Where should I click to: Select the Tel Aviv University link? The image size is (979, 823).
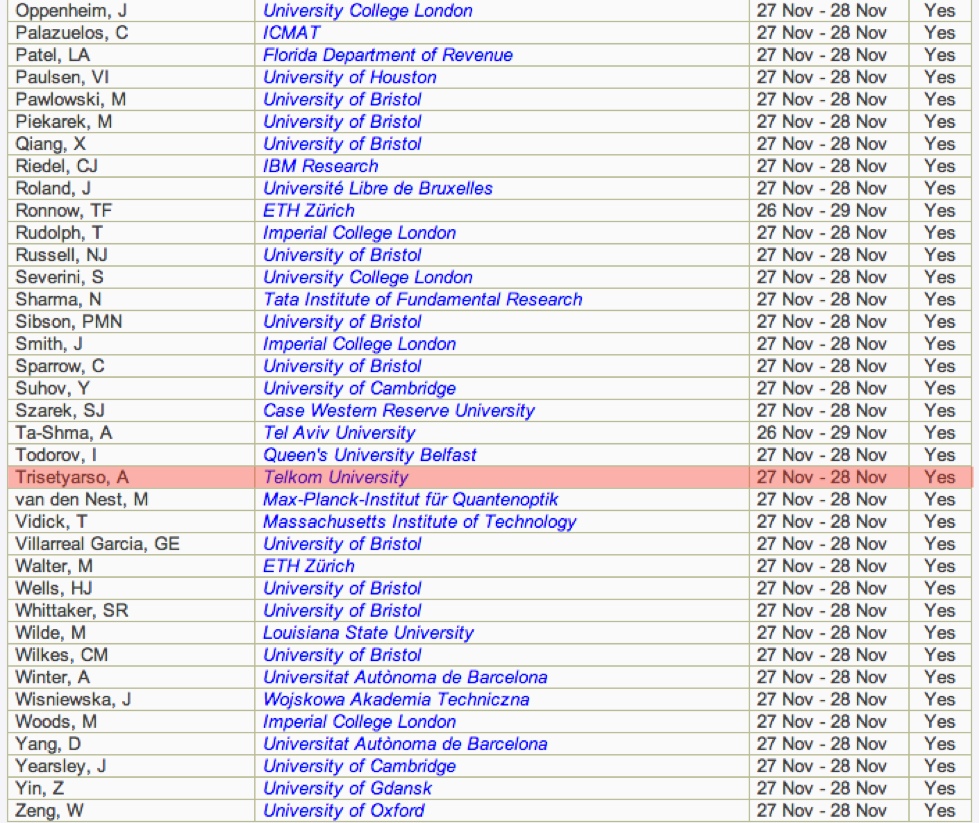point(338,433)
